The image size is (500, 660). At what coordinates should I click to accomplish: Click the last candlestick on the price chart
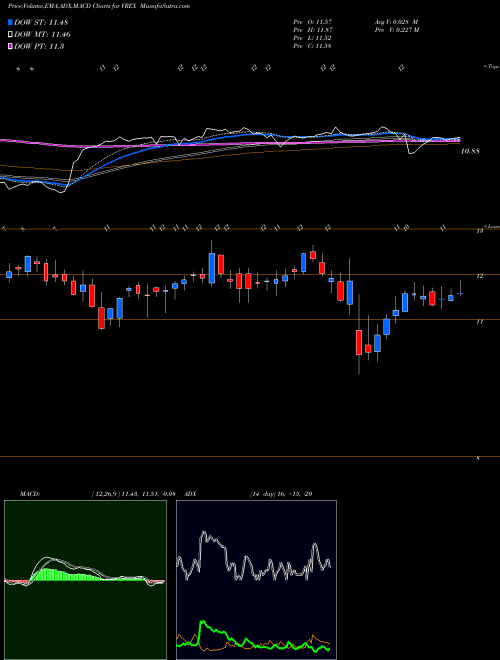(x=460, y=293)
